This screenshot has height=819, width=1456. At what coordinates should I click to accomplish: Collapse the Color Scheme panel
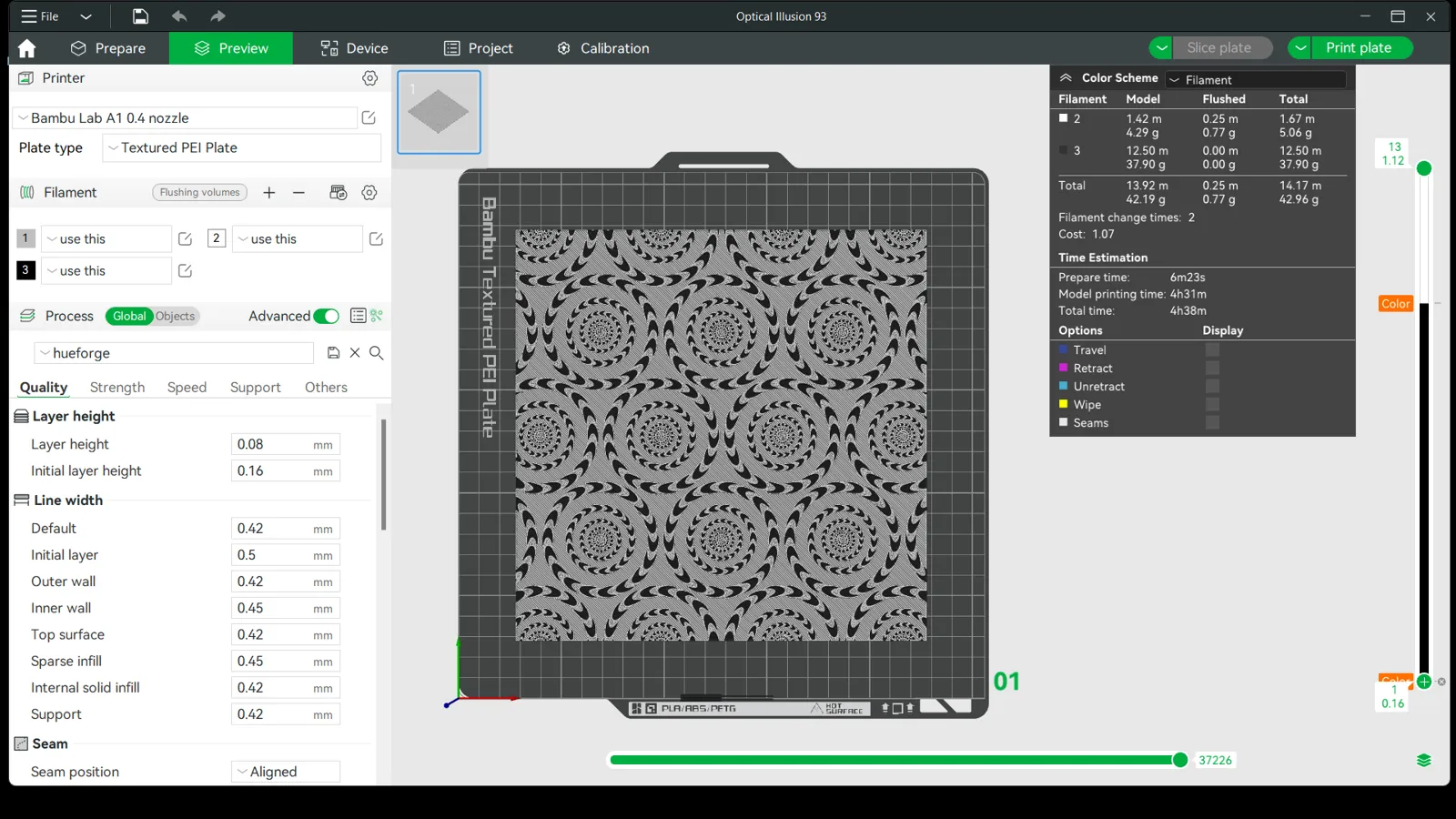(x=1066, y=78)
